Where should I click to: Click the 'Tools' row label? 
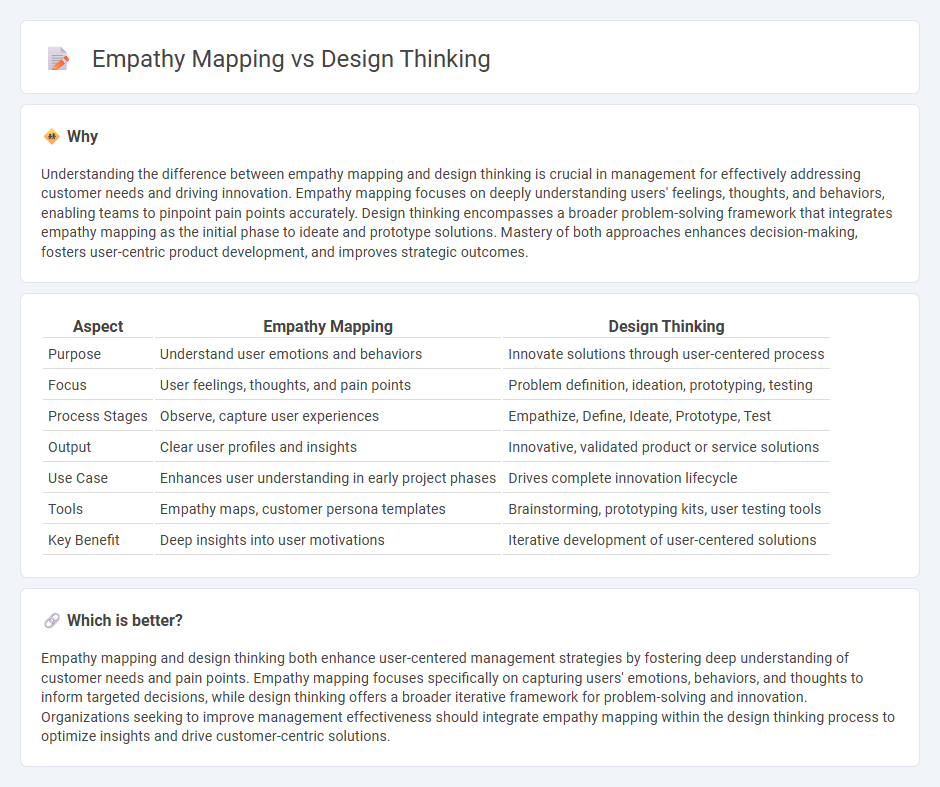coord(65,509)
